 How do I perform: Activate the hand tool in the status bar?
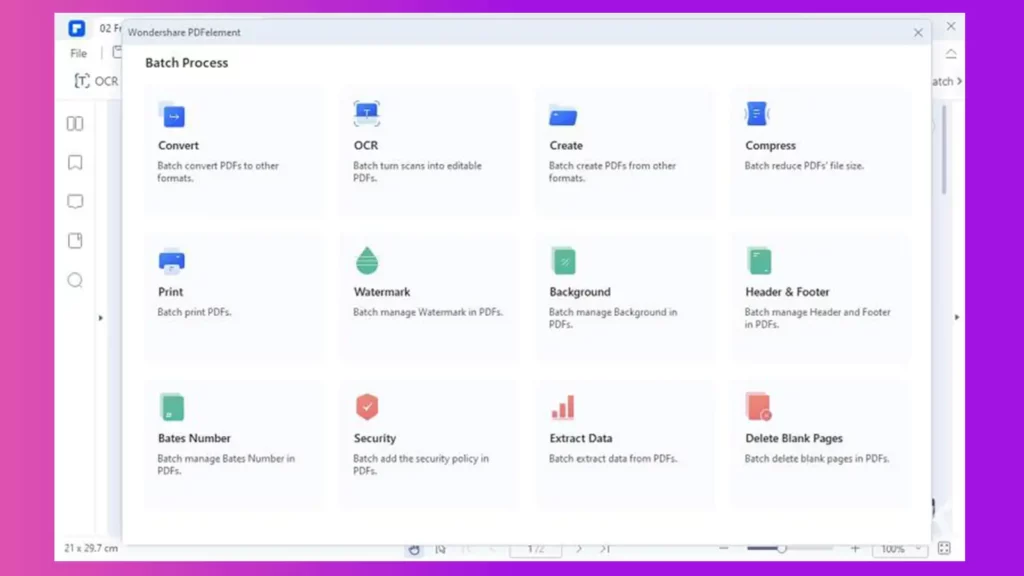(x=414, y=549)
